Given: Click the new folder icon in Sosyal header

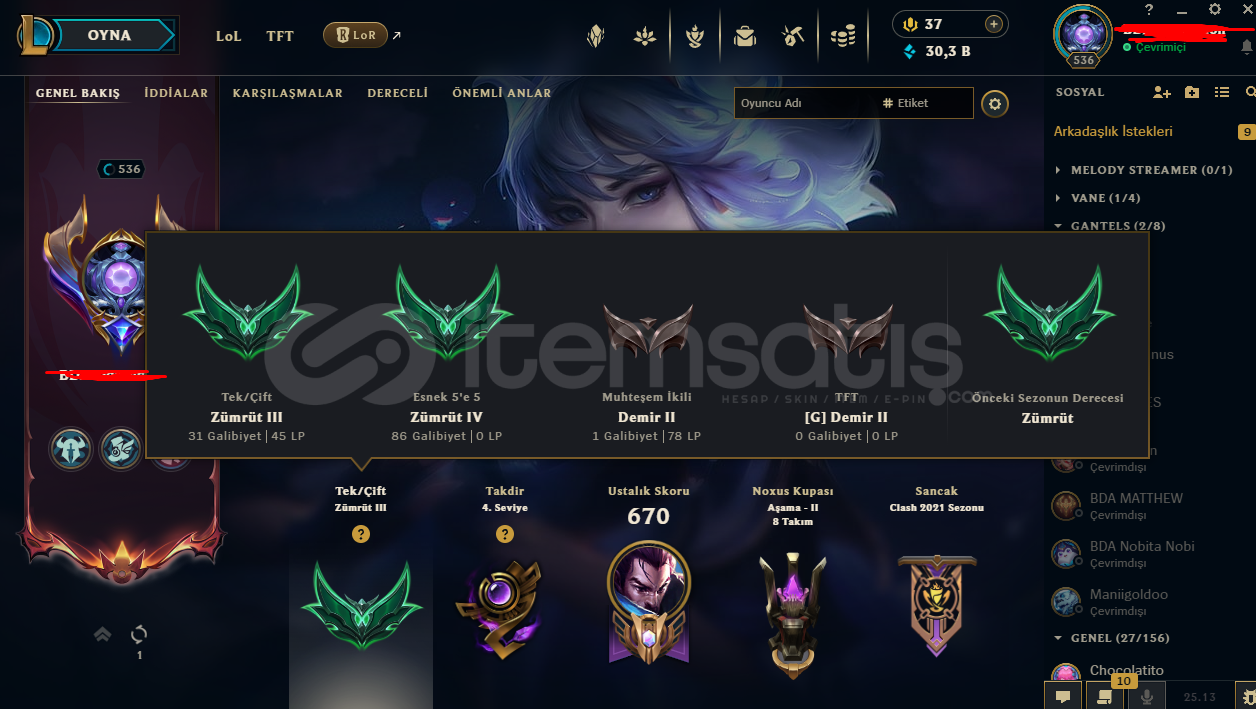Looking at the screenshot, I should pos(1192,92).
